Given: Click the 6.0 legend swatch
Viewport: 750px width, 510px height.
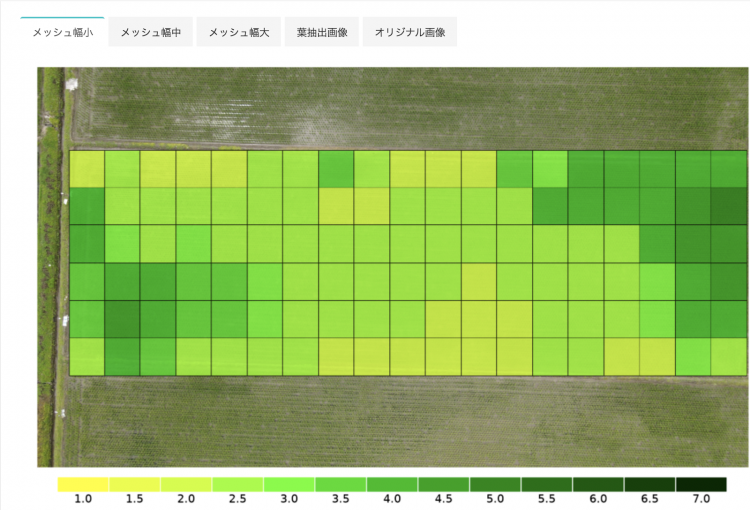Looking at the screenshot, I should tap(598, 484).
